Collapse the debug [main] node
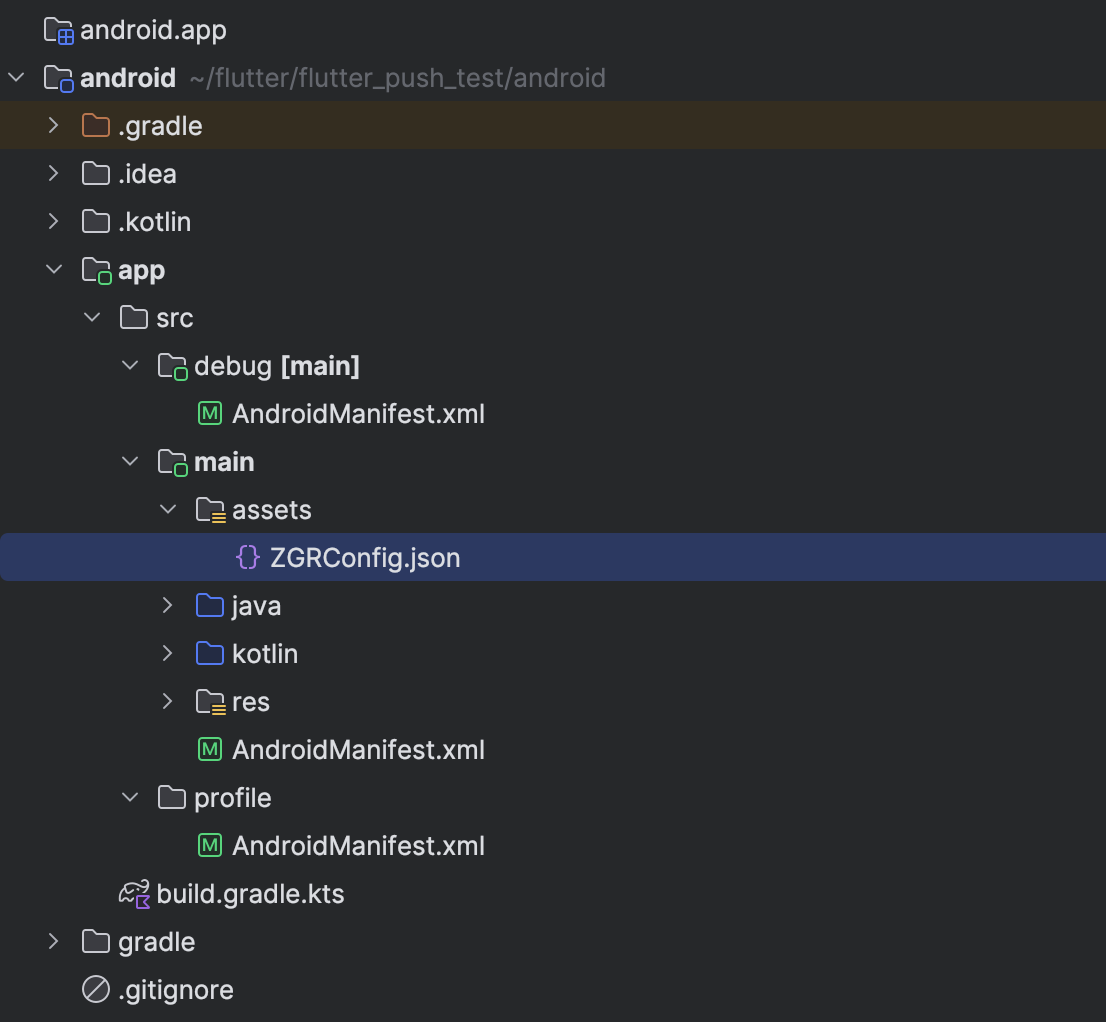 (x=130, y=365)
